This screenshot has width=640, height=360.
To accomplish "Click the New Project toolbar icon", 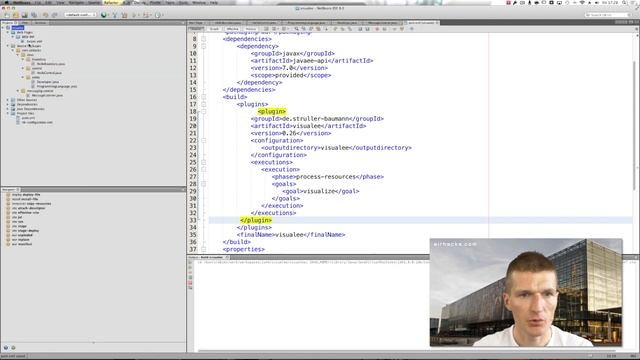I will coord(16,15).
